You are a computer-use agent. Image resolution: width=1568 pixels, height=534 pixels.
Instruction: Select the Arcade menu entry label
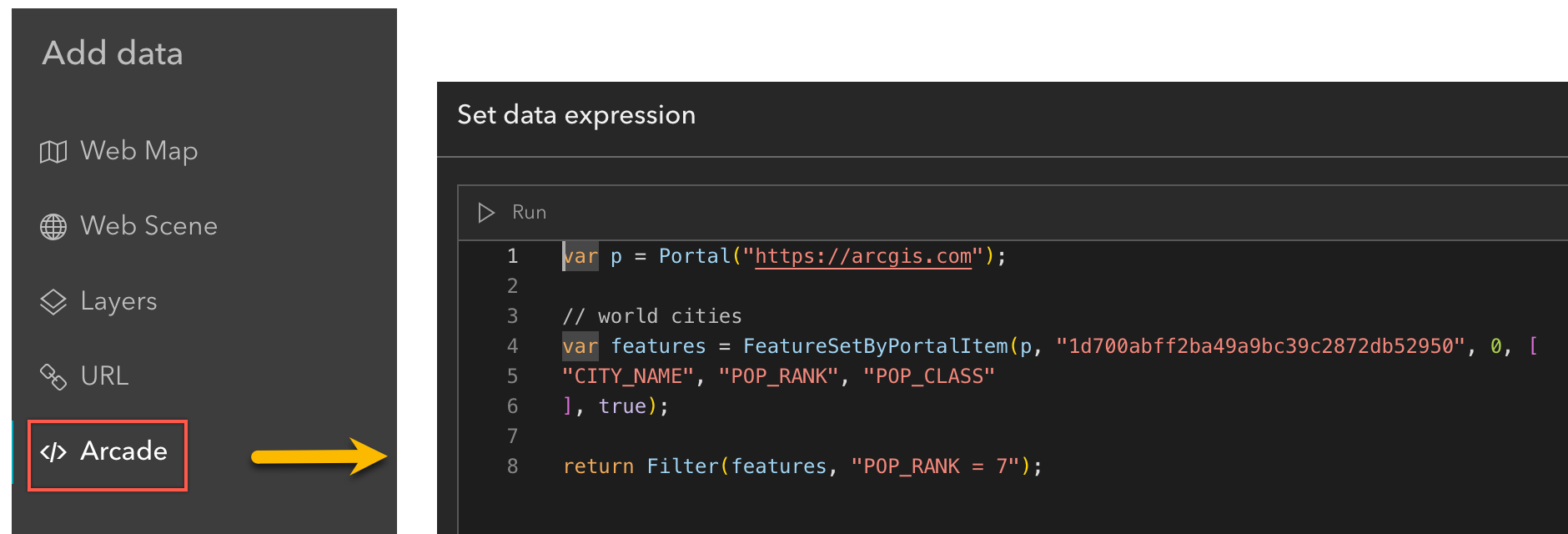pos(124,451)
